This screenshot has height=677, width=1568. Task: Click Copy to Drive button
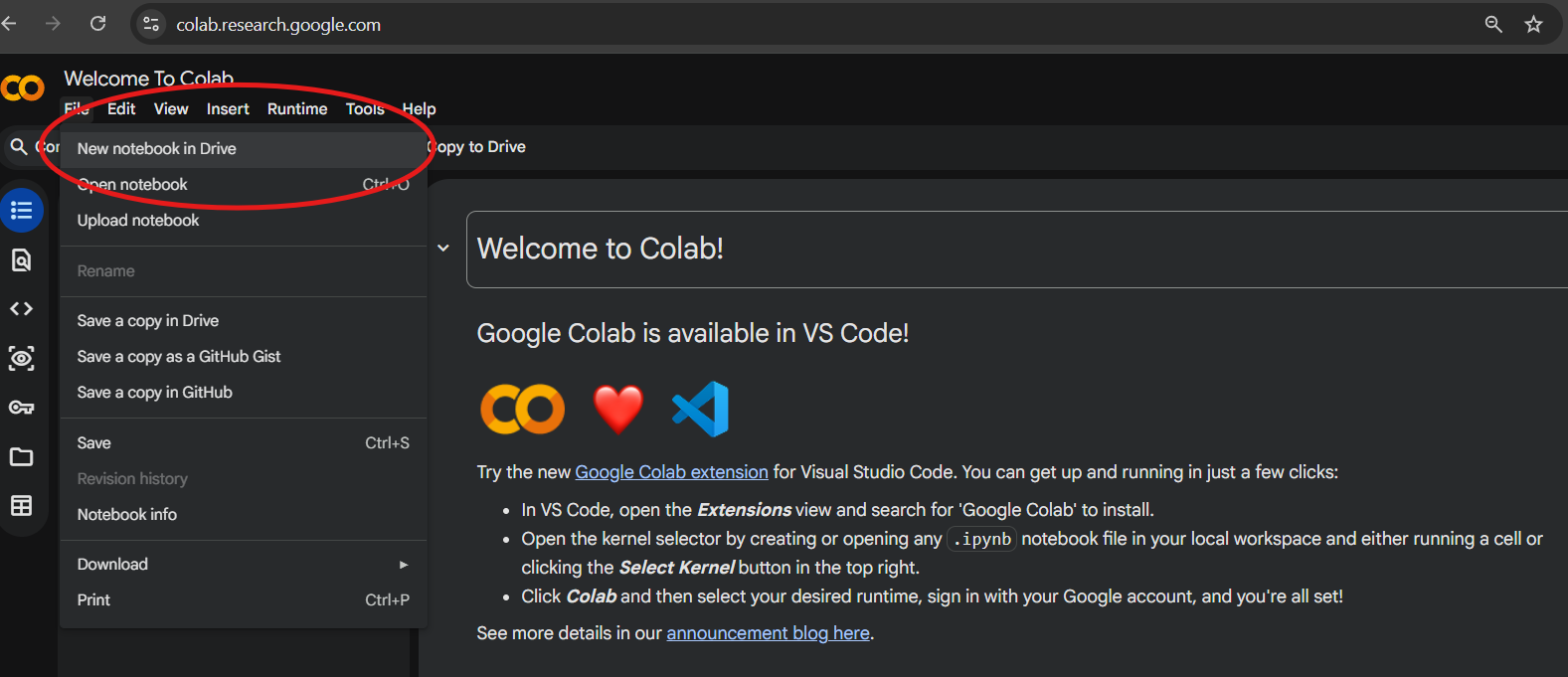(x=477, y=147)
